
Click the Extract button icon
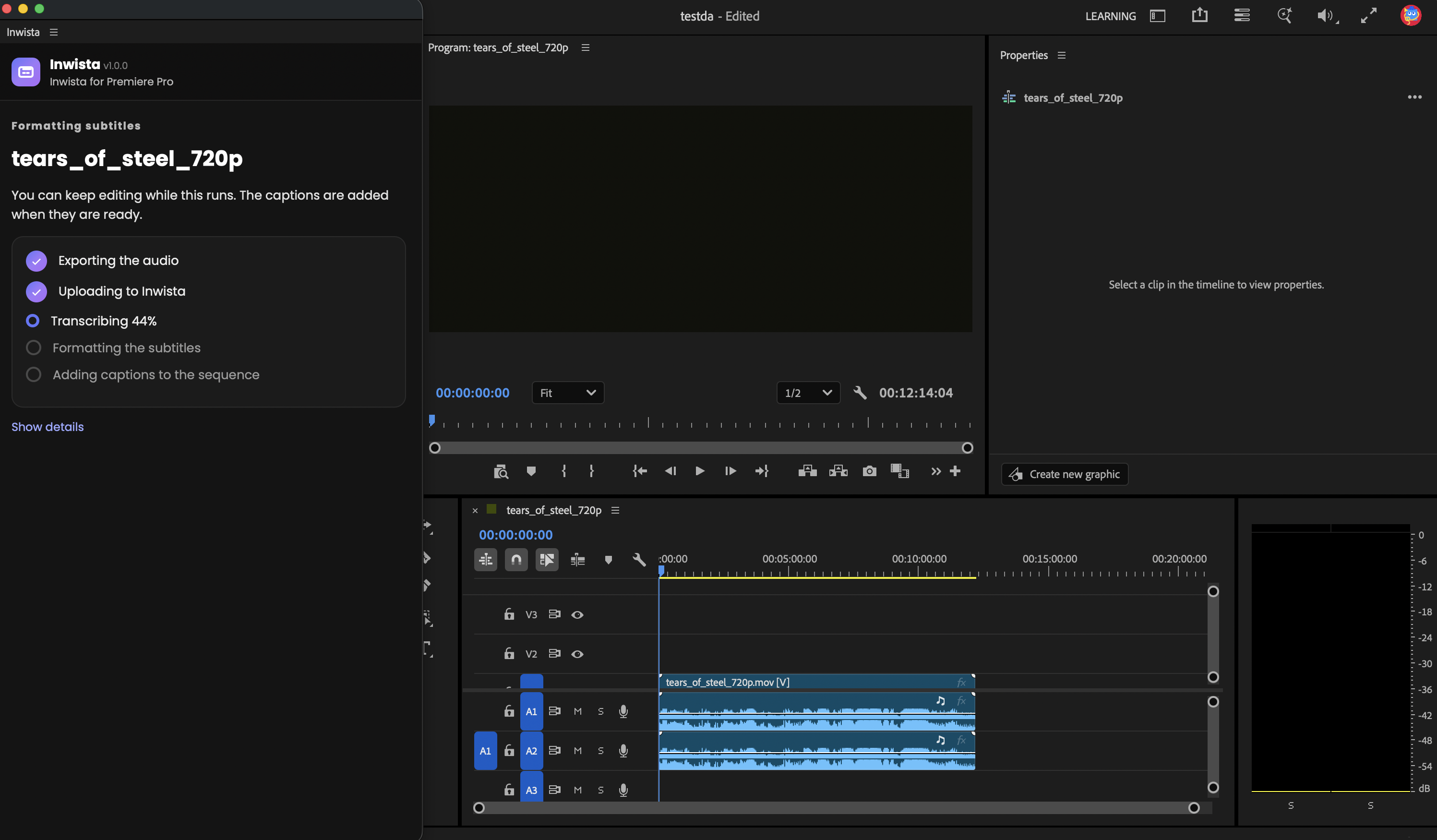(x=838, y=471)
